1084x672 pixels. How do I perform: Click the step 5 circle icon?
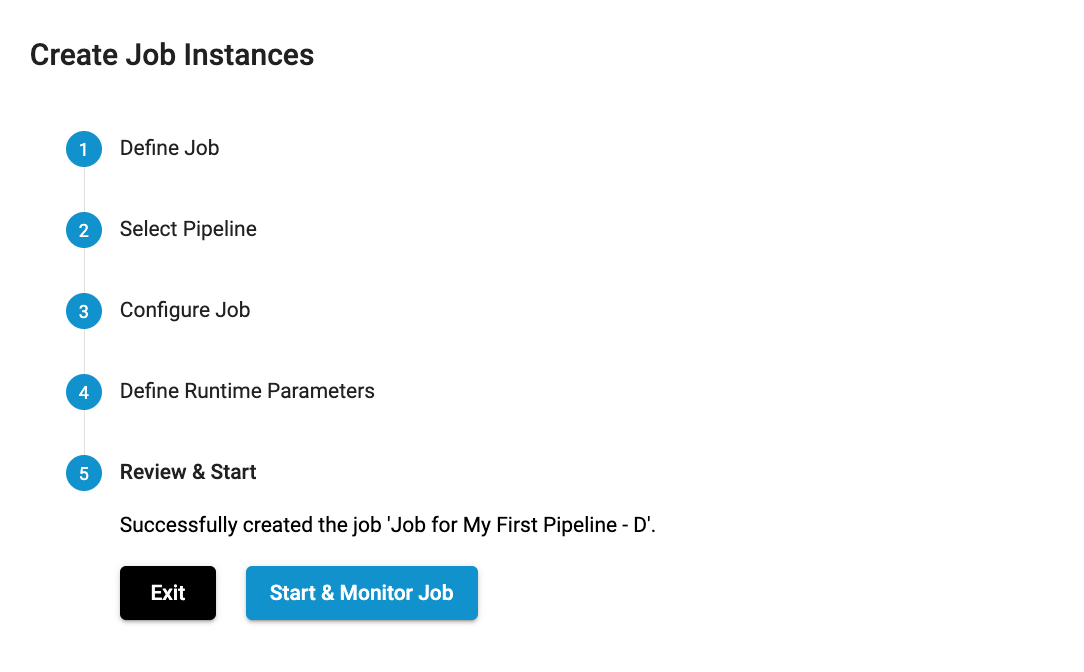83,472
